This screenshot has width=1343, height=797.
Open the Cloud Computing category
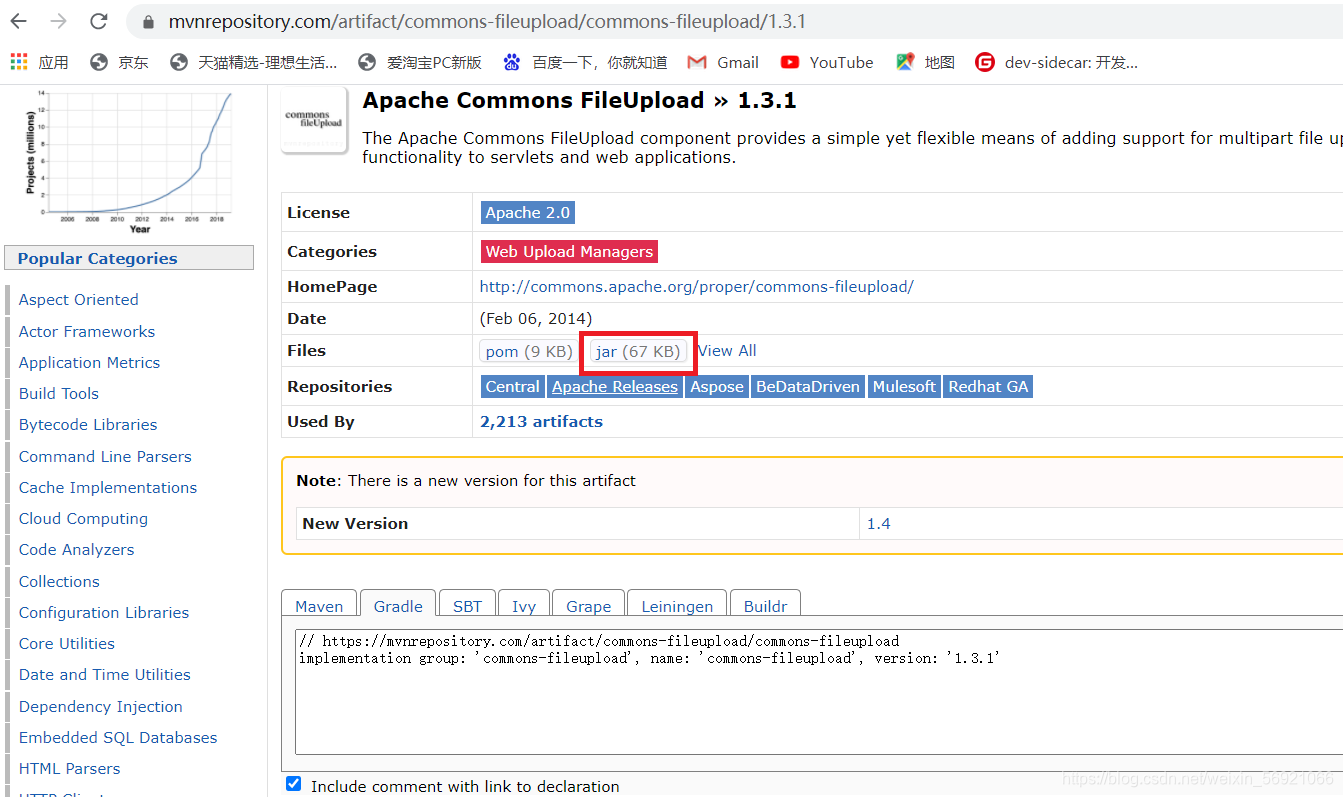pyautogui.click(x=83, y=518)
